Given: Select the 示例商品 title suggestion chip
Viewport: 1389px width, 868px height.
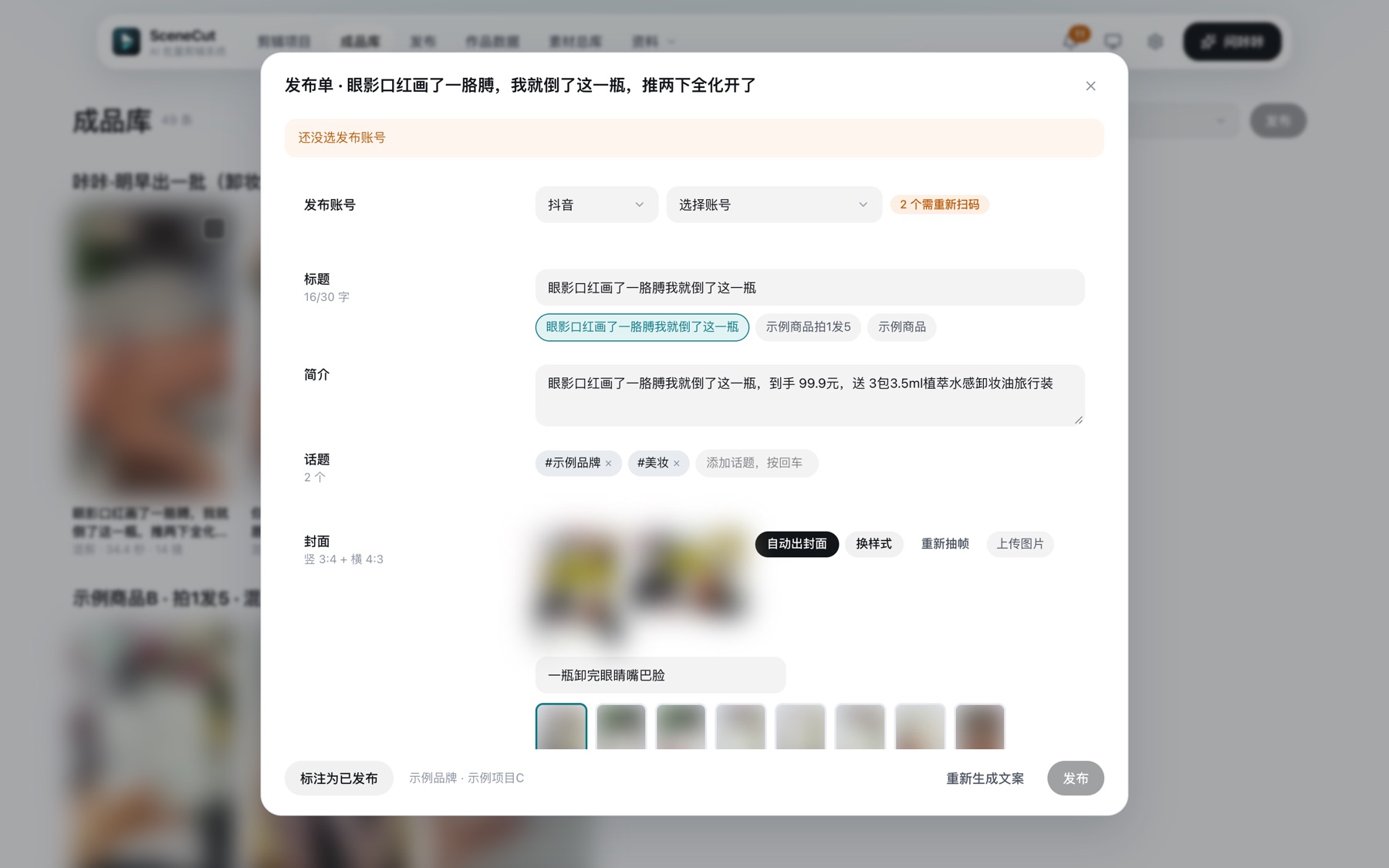Looking at the screenshot, I should click(901, 327).
